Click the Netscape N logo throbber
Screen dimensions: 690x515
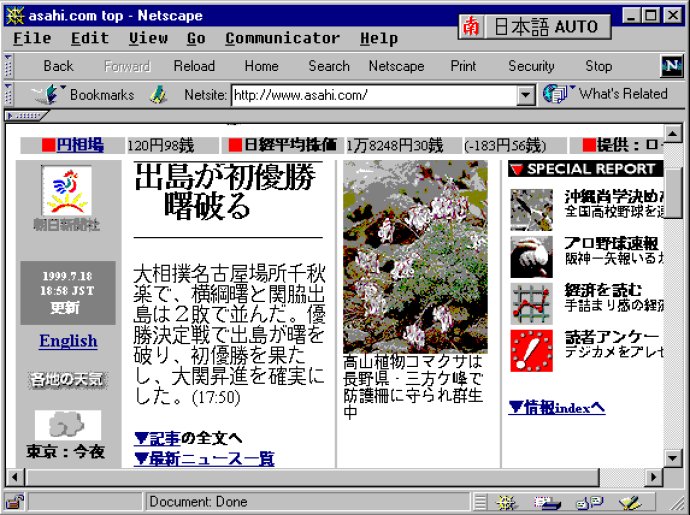point(672,66)
